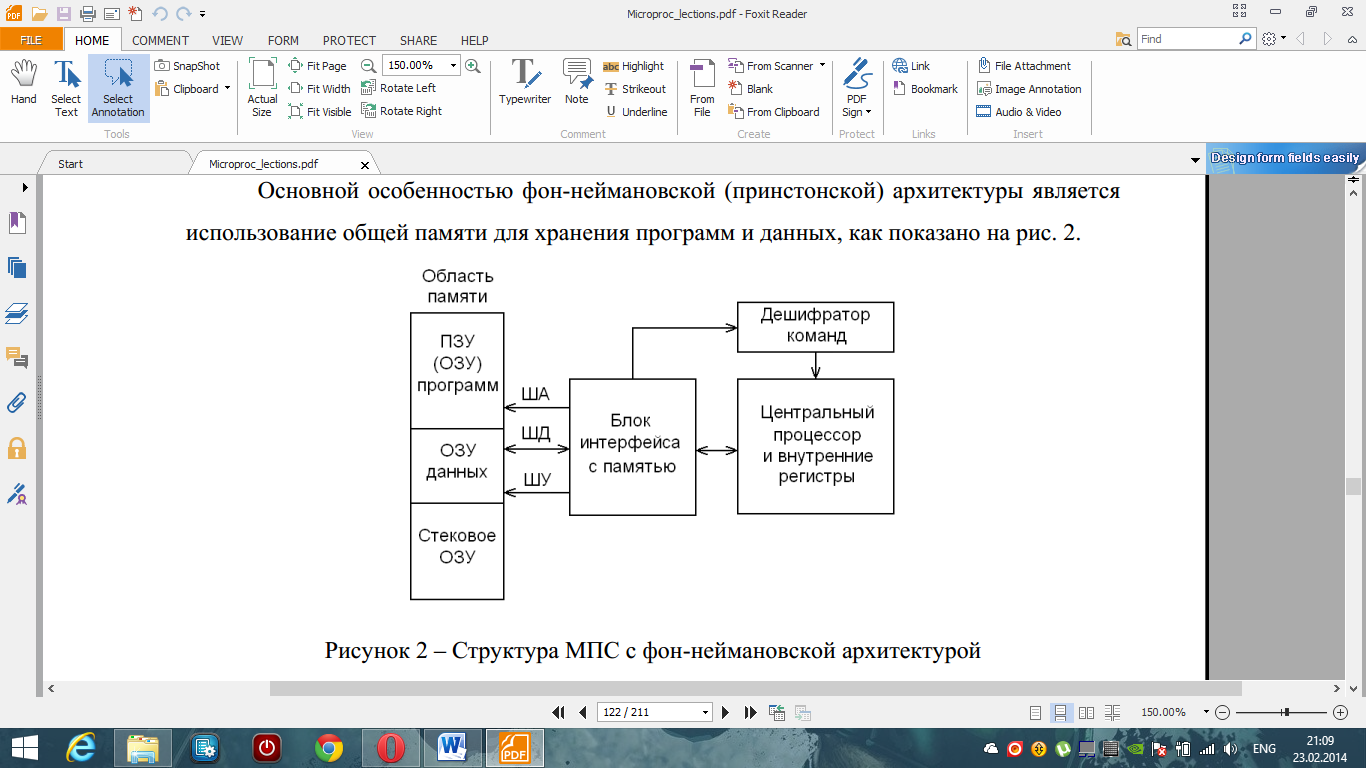
Task: Expand the left navigation panel arrow
Action: (x=24, y=186)
